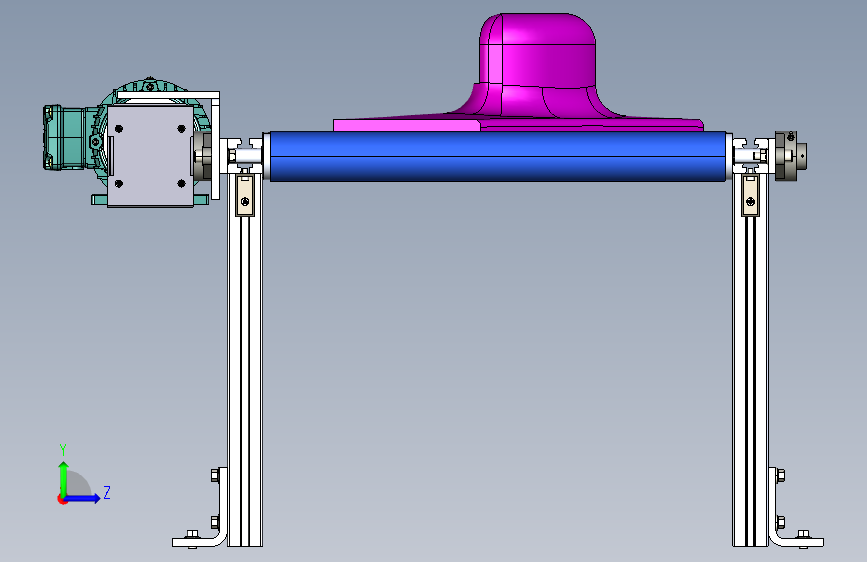Select the shaft collar at the roller's right end
The height and width of the screenshot is (562, 867).
(x=791, y=155)
